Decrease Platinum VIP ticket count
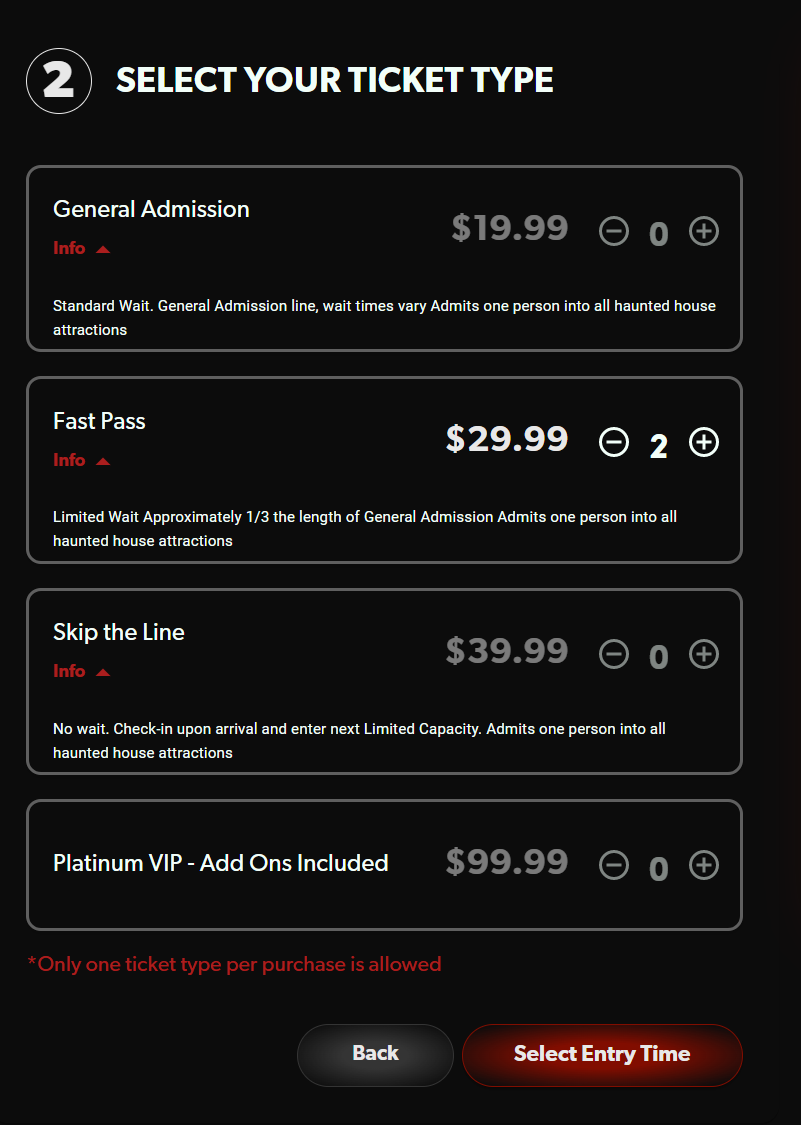The width and height of the screenshot is (801, 1125). [614, 866]
